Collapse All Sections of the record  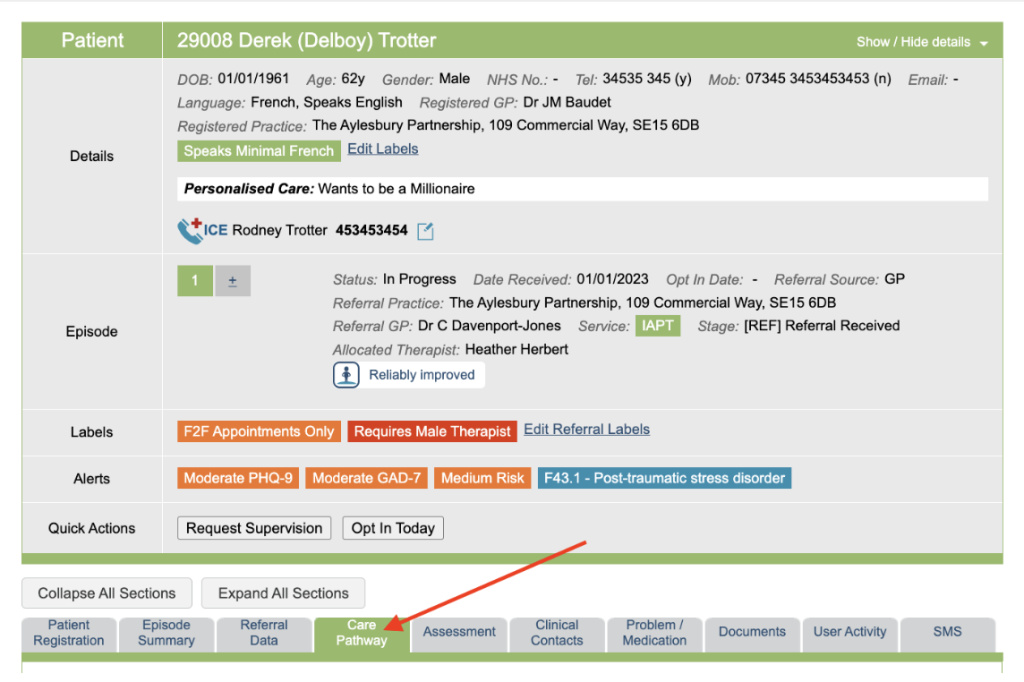pyautogui.click(x=107, y=593)
